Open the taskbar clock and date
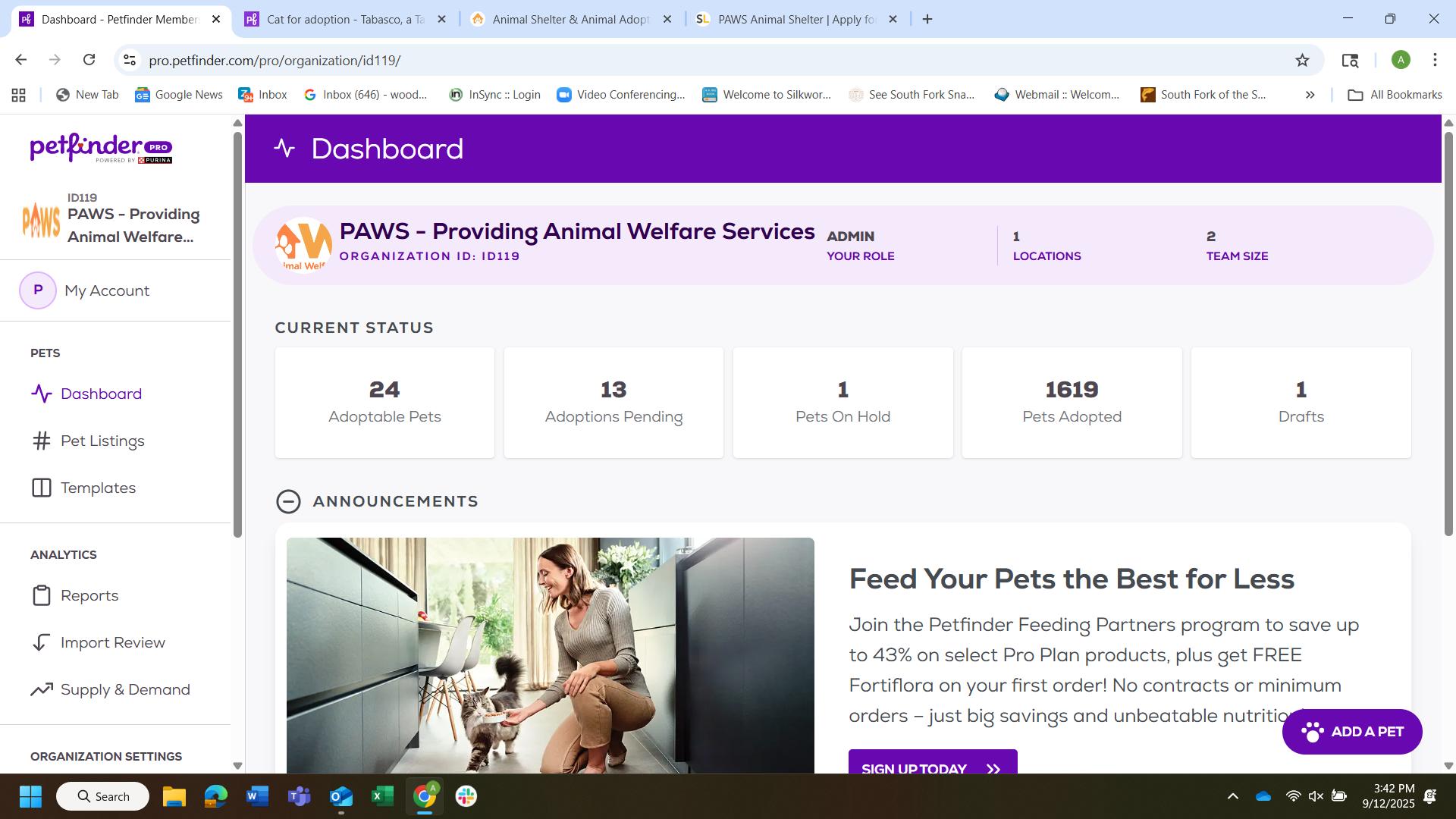Viewport: 1456px width, 819px height. (1389, 796)
